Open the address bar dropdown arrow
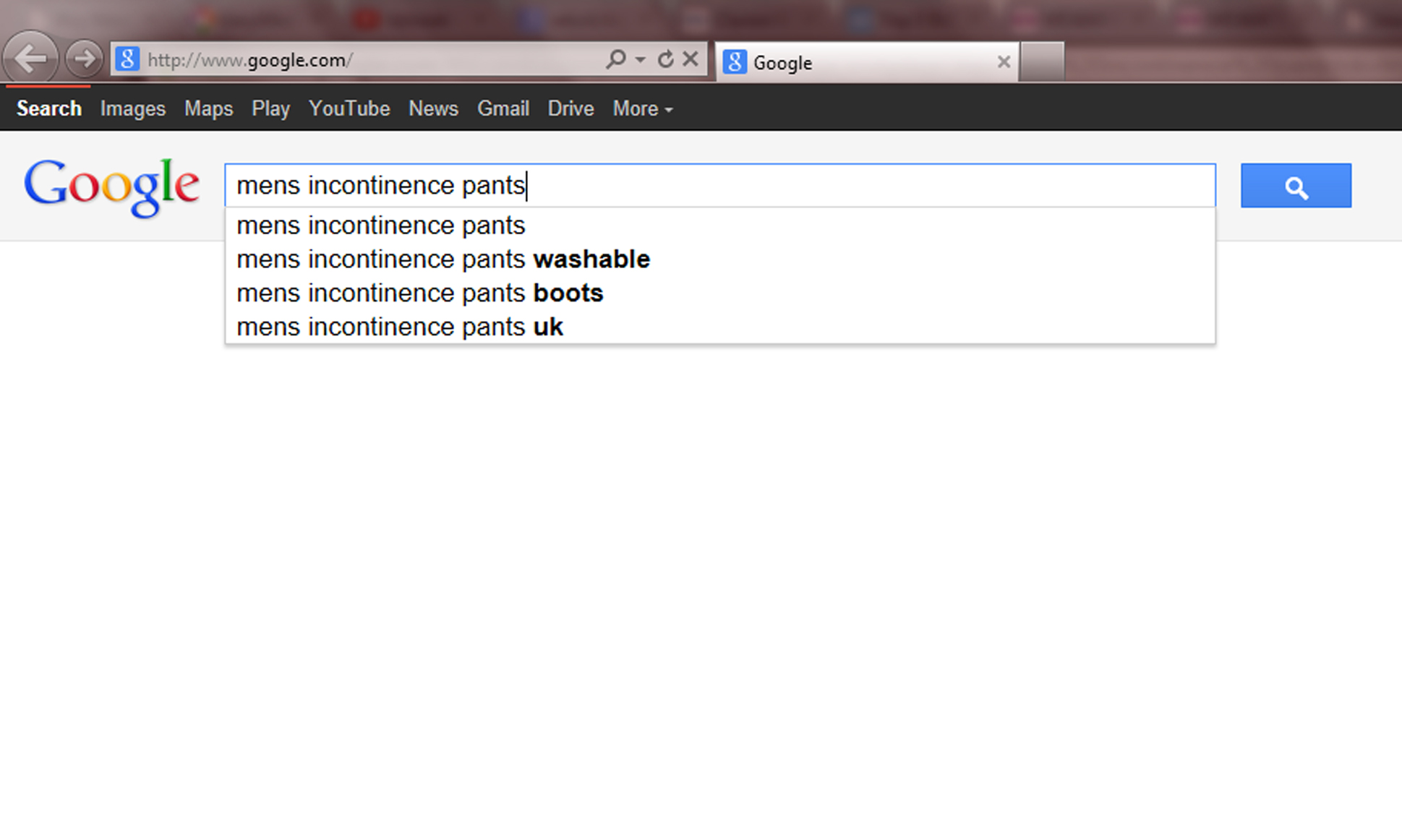Image resolution: width=1402 pixels, height=840 pixels. 640,59
